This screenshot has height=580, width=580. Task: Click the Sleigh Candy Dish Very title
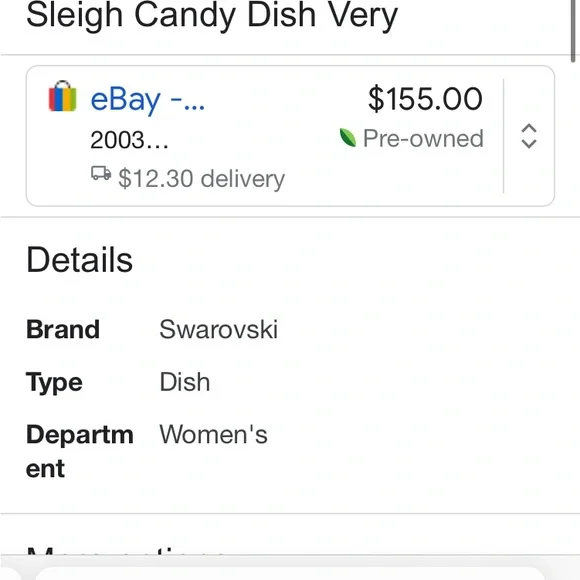pos(212,16)
